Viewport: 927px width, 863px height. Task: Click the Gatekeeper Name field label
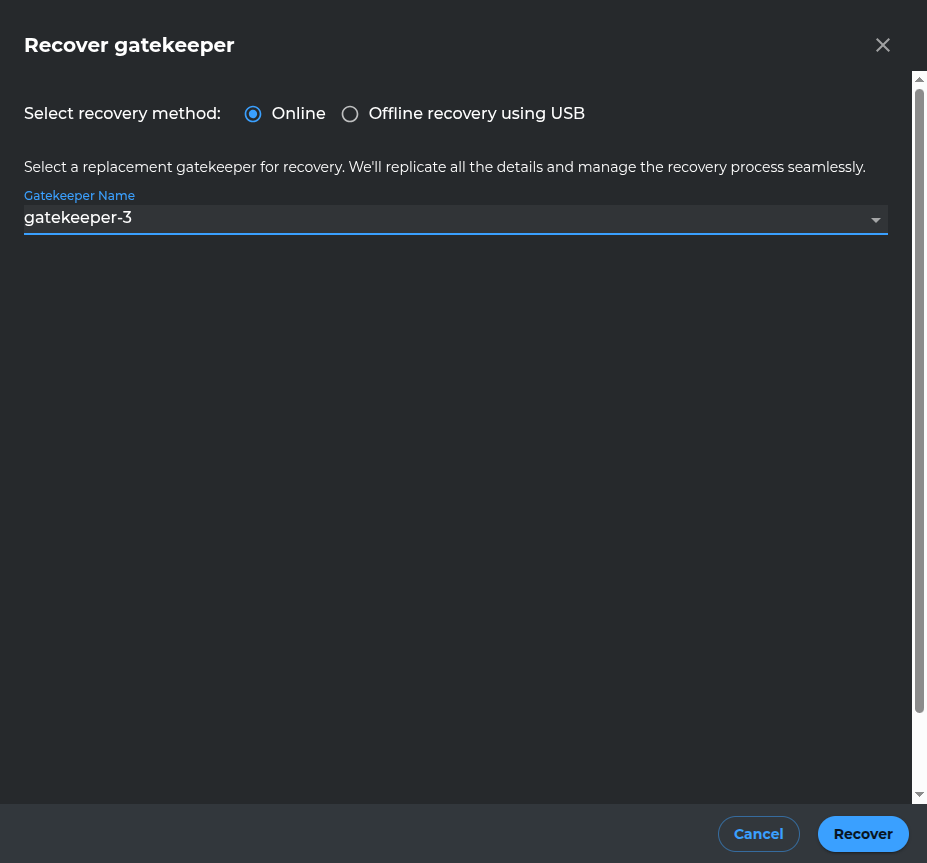[x=79, y=196]
